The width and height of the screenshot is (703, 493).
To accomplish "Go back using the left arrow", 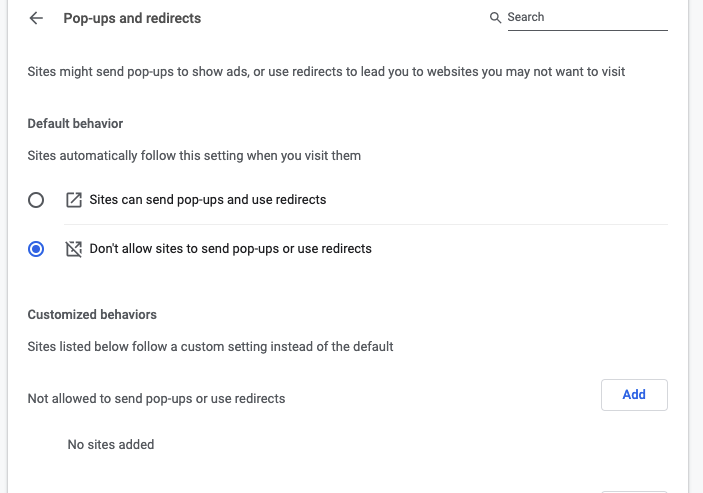I will (36, 18).
